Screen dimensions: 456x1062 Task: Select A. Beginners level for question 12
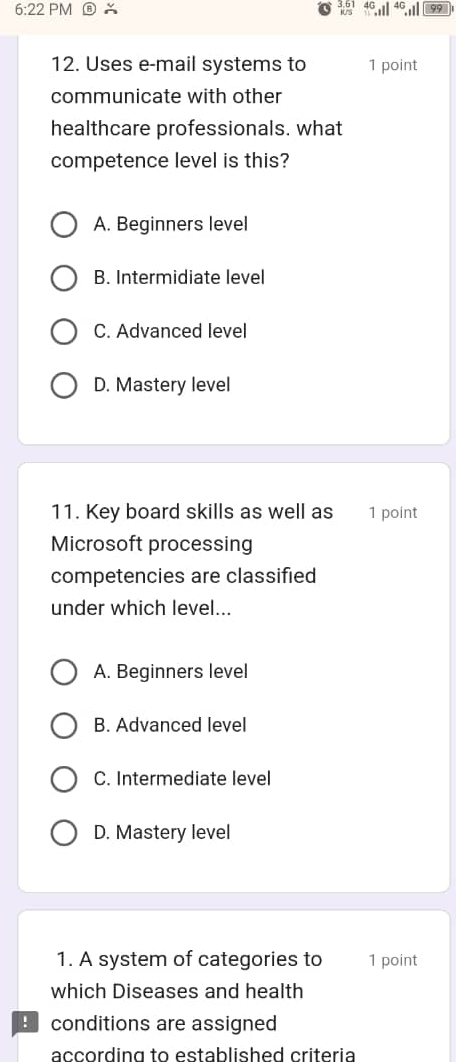click(150, 224)
